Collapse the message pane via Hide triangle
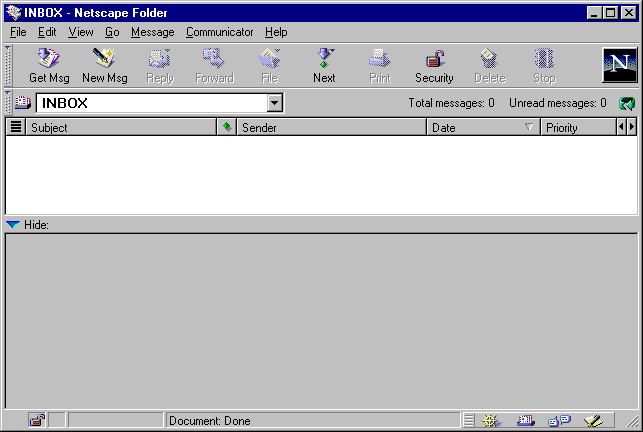This screenshot has width=643, height=432. coord(13,224)
